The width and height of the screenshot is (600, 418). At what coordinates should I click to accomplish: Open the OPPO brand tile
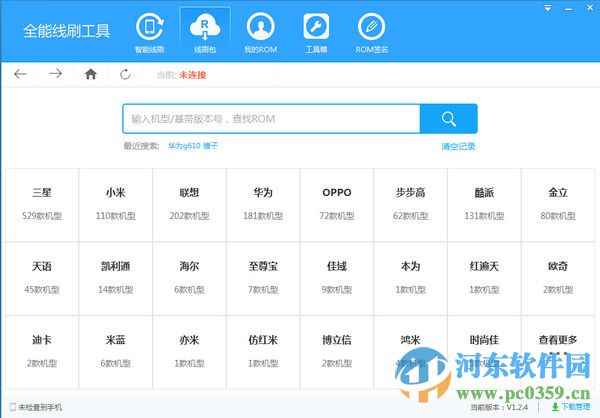click(337, 205)
